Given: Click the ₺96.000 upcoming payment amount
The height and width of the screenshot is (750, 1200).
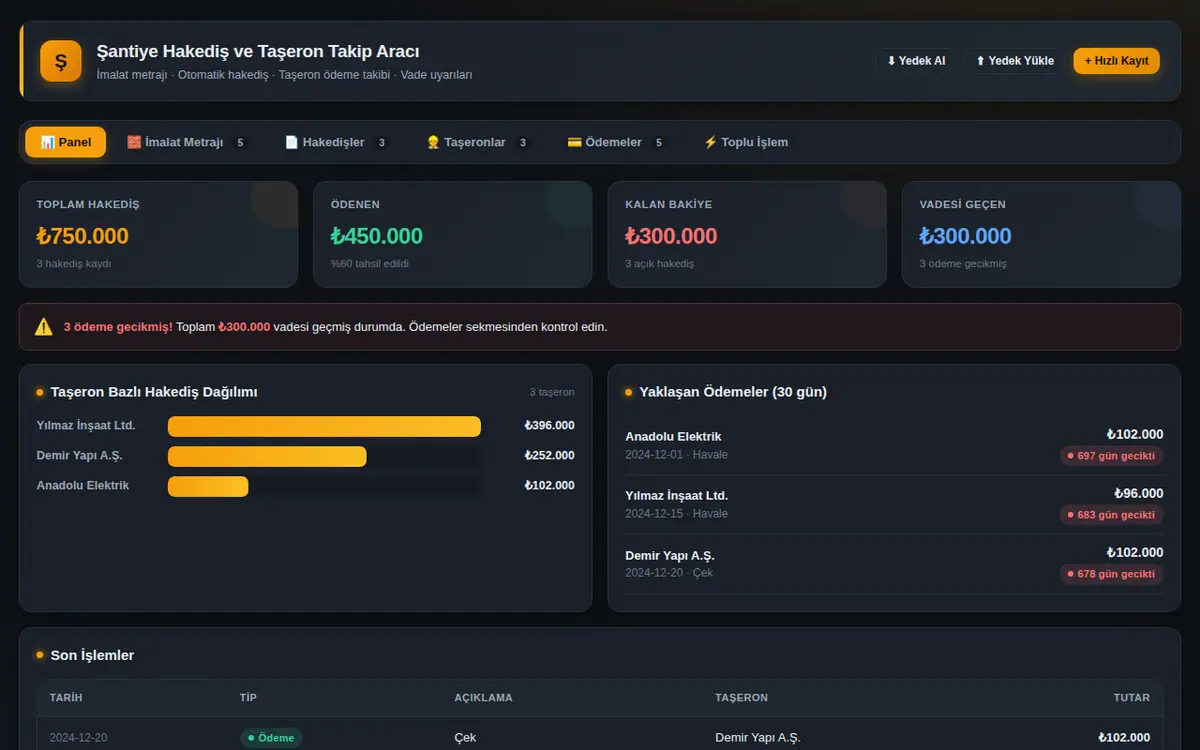Looking at the screenshot, I should click(1139, 494).
